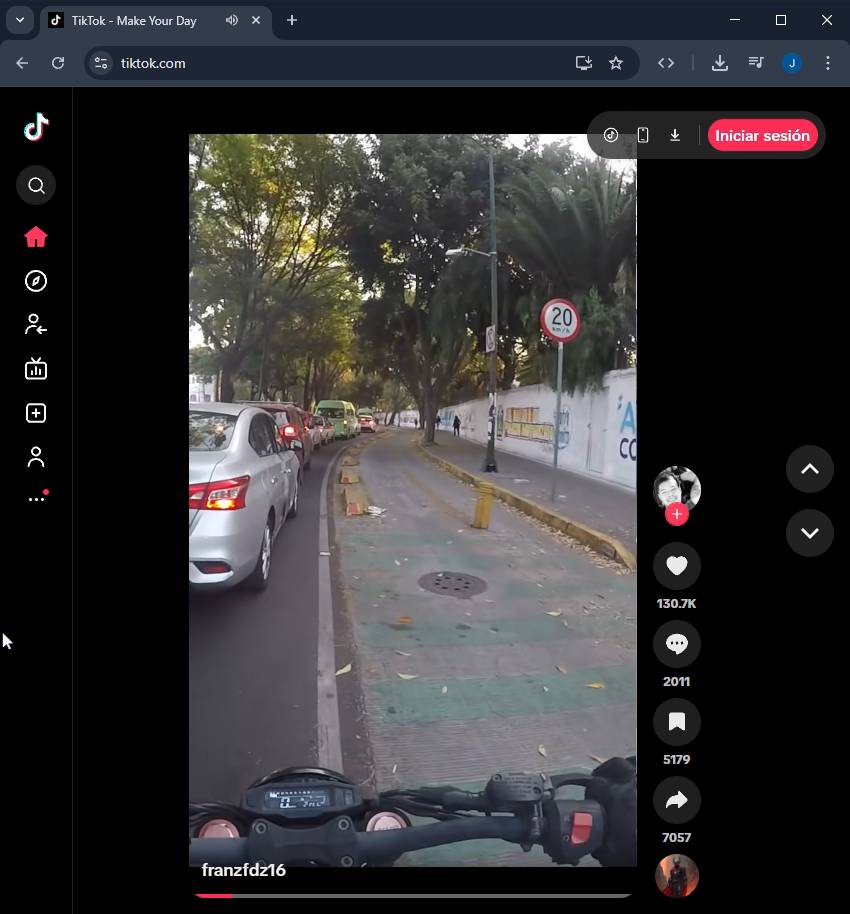Open the franzfdz16 username link

pyautogui.click(x=244, y=870)
